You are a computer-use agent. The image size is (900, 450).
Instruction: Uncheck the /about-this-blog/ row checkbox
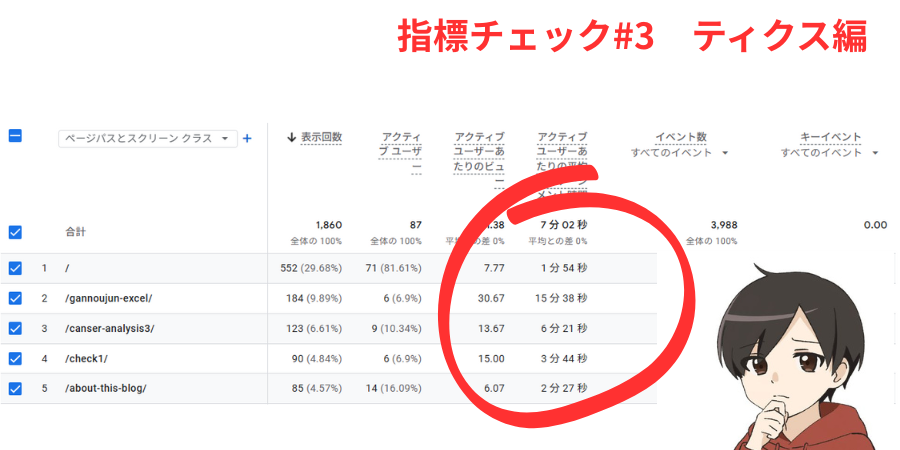click(15, 388)
